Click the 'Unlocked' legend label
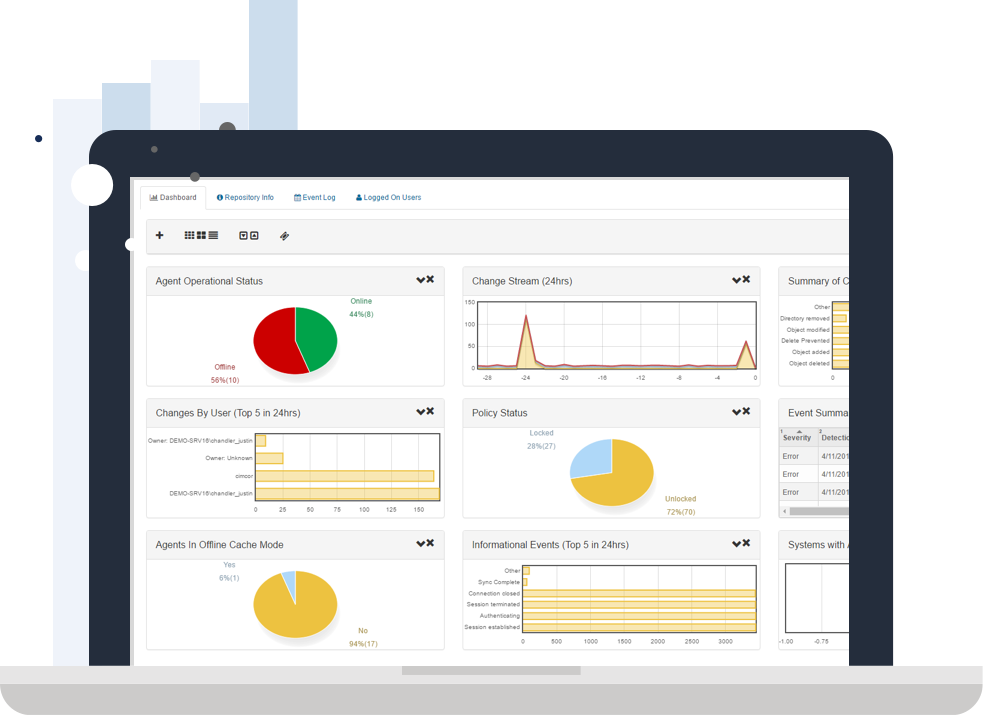 click(x=680, y=499)
